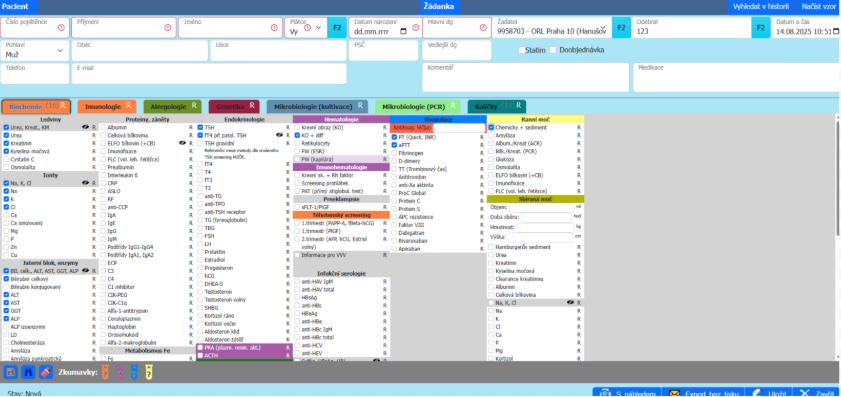Click the E-mail input field
Viewport: 841px width, 397px height.
click(x=209, y=73)
